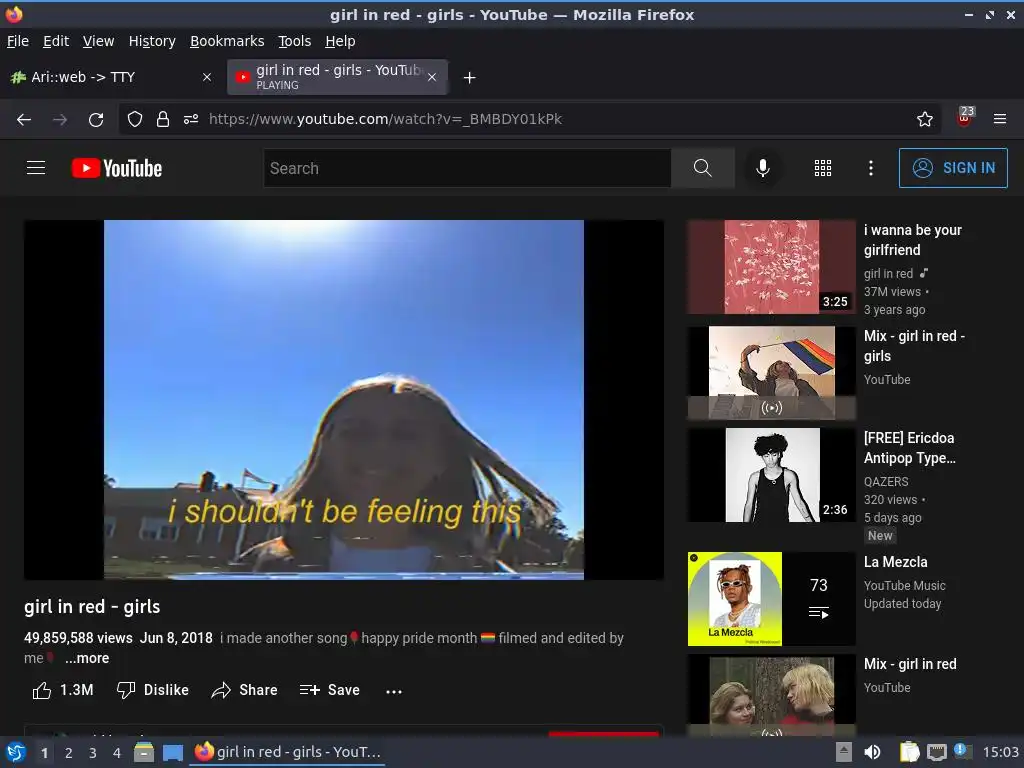The height and width of the screenshot is (768, 1024).
Task: Focus the YouTube Search field
Action: 467,168
